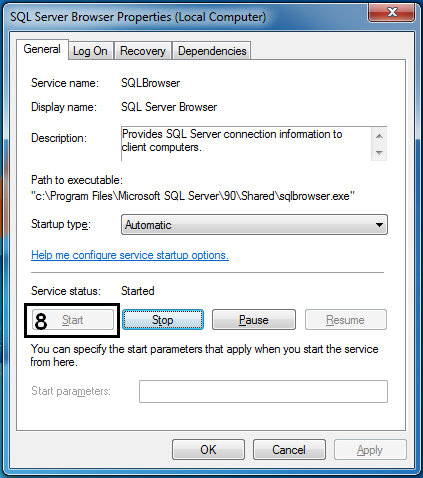Open the Dependencies tab

[212, 51]
